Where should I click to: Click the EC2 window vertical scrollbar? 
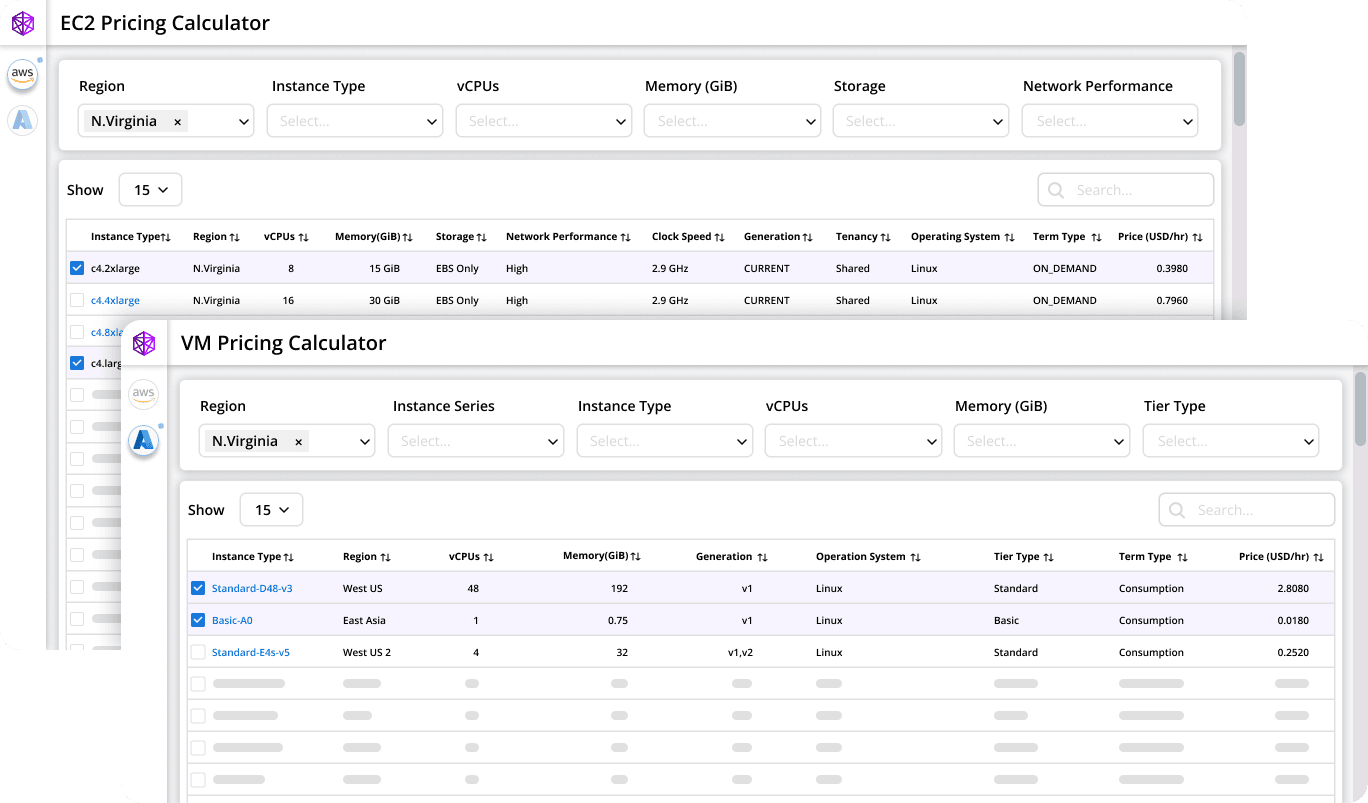point(1240,88)
